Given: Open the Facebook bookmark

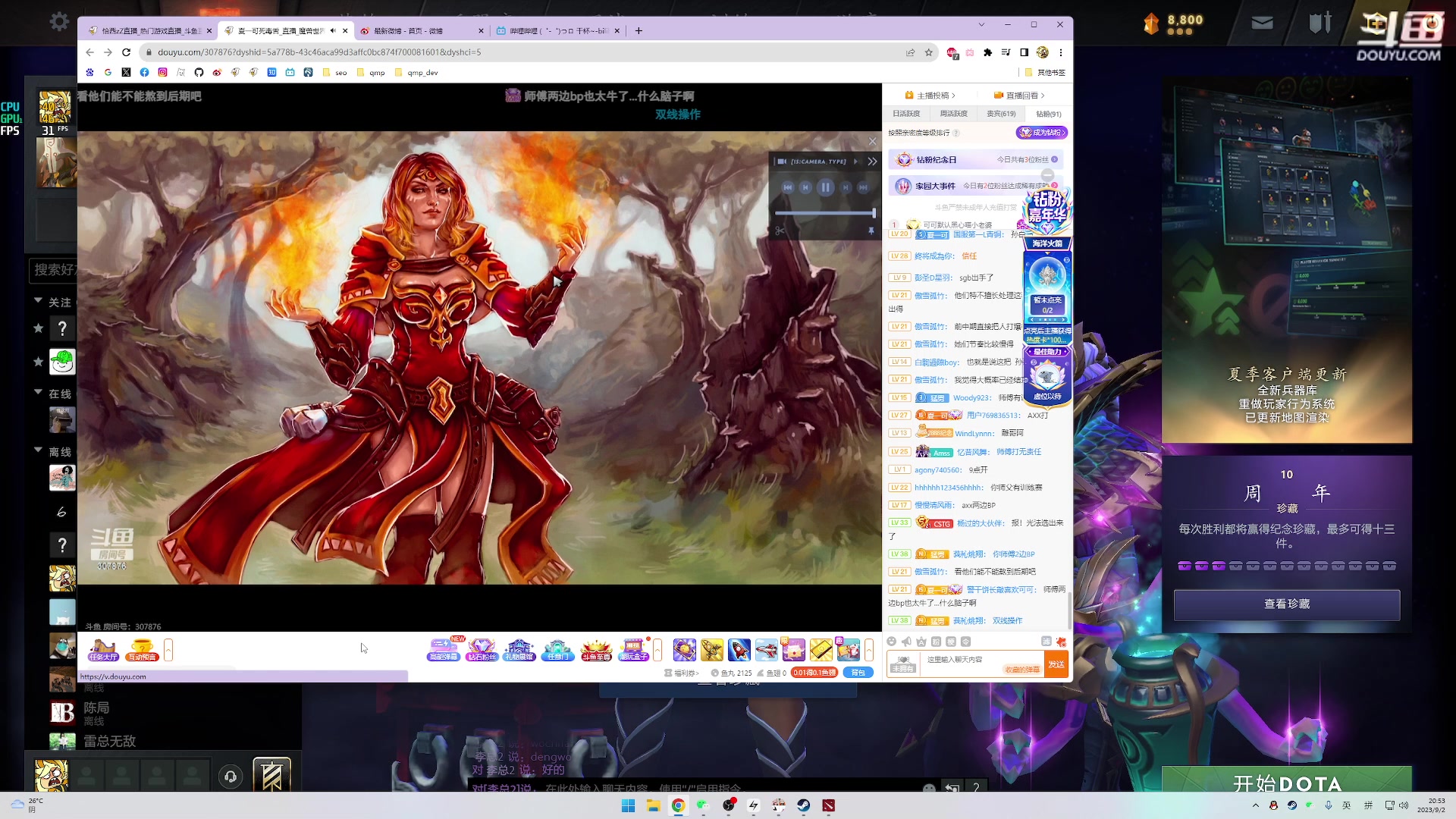Looking at the screenshot, I should [x=144, y=73].
